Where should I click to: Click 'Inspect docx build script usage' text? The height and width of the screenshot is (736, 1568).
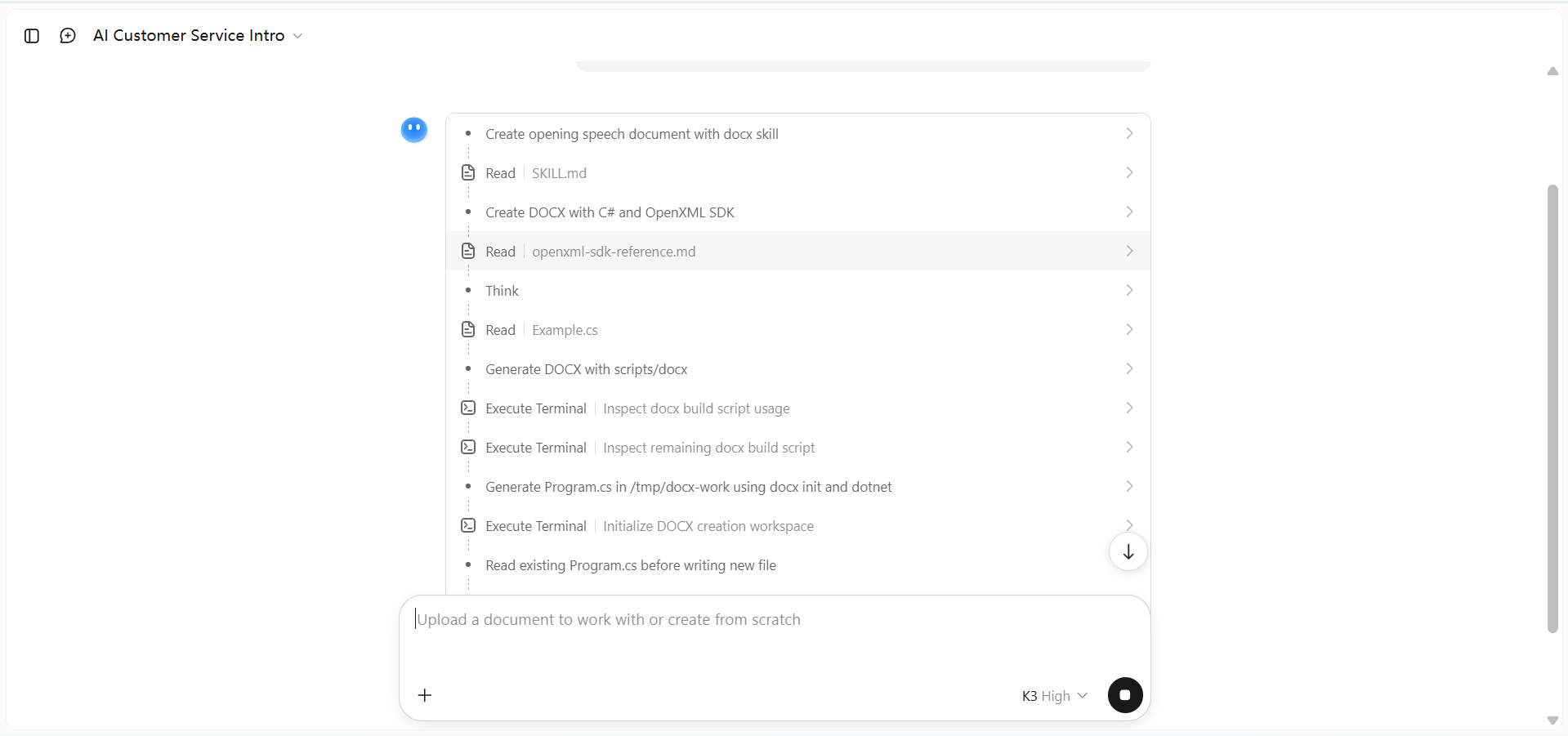(696, 408)
